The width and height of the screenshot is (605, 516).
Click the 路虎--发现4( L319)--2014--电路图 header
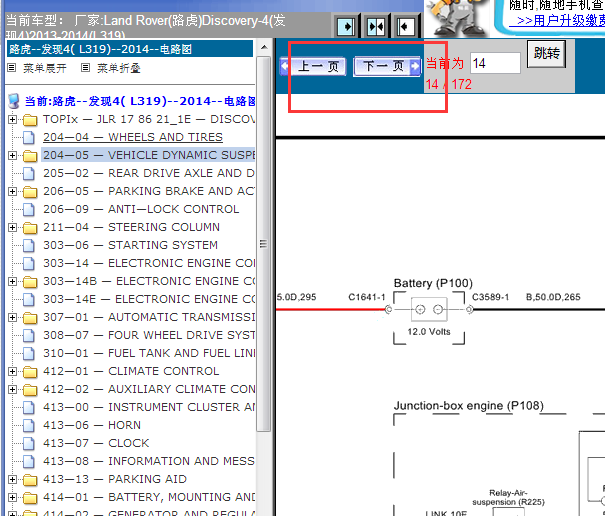[130, 49]
